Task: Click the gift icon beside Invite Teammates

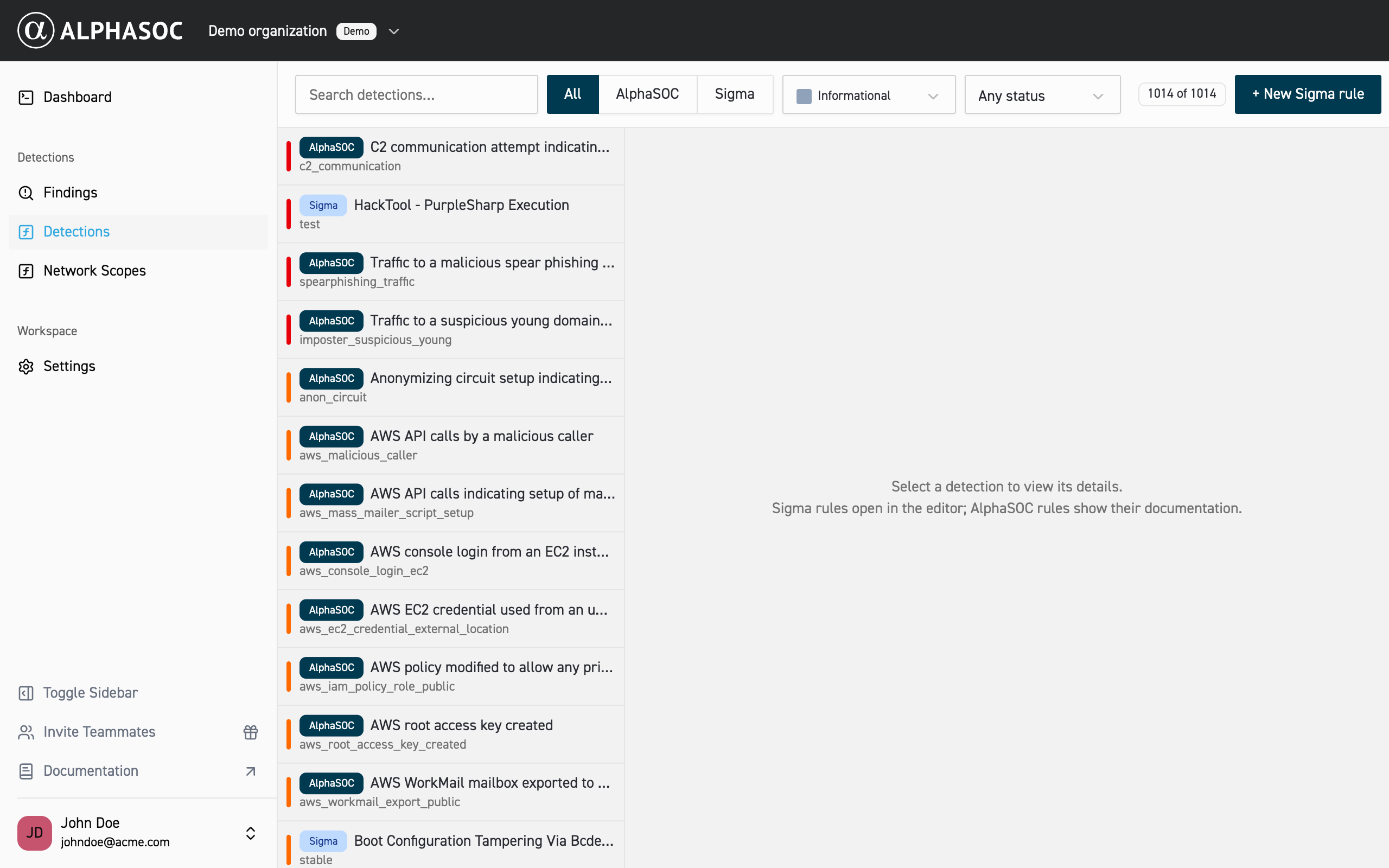Action: 250,732
